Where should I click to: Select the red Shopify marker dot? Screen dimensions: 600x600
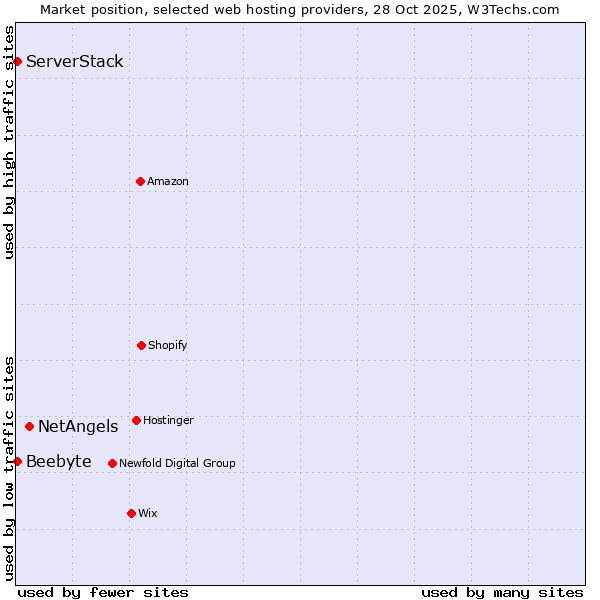tap(141, 345)
